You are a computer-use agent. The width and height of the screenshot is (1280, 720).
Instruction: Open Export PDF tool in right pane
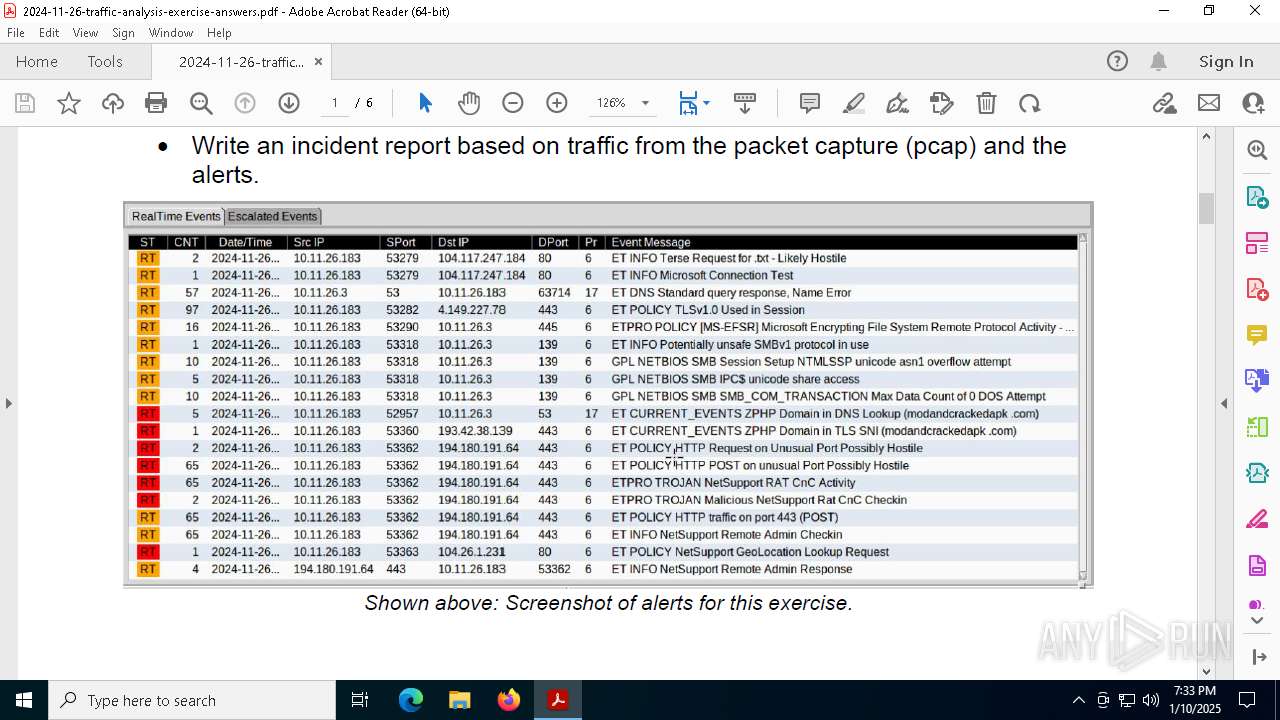point(1257,197)
